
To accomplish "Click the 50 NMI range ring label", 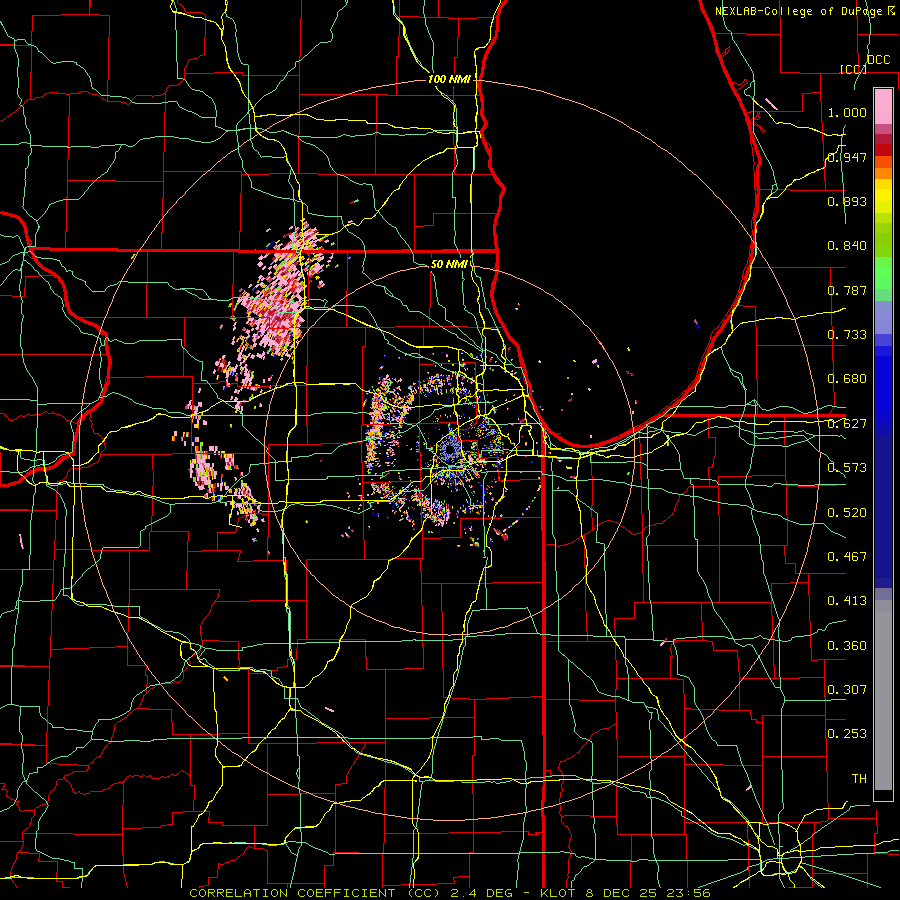I will [x=448, y=264].
